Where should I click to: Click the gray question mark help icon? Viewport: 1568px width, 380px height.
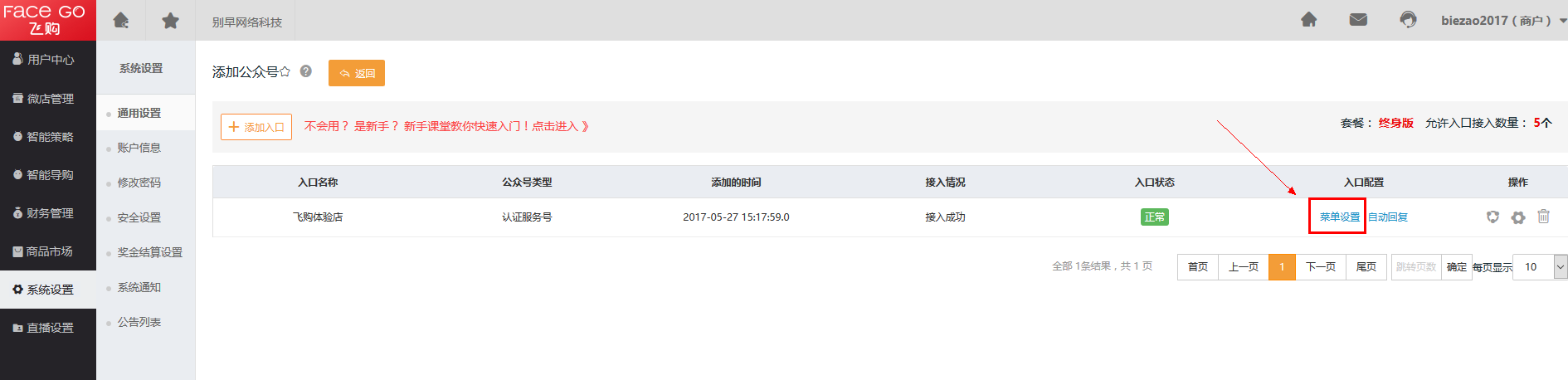(306, 71)
